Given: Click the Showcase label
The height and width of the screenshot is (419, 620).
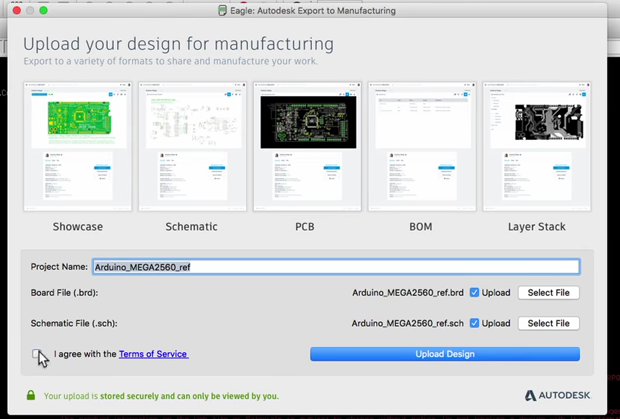Looking at the screenshot, I should click(x=78, y=226).
